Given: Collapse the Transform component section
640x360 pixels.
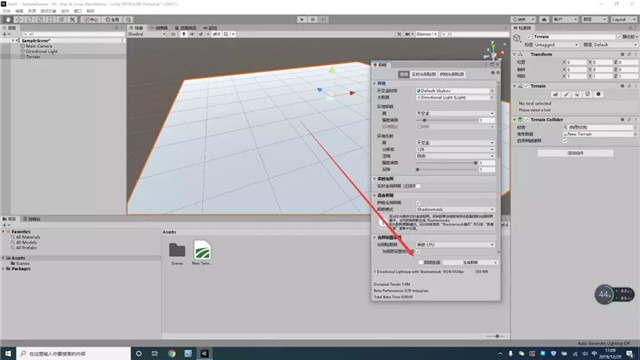Looking at the screenshot, I should 514,54.
